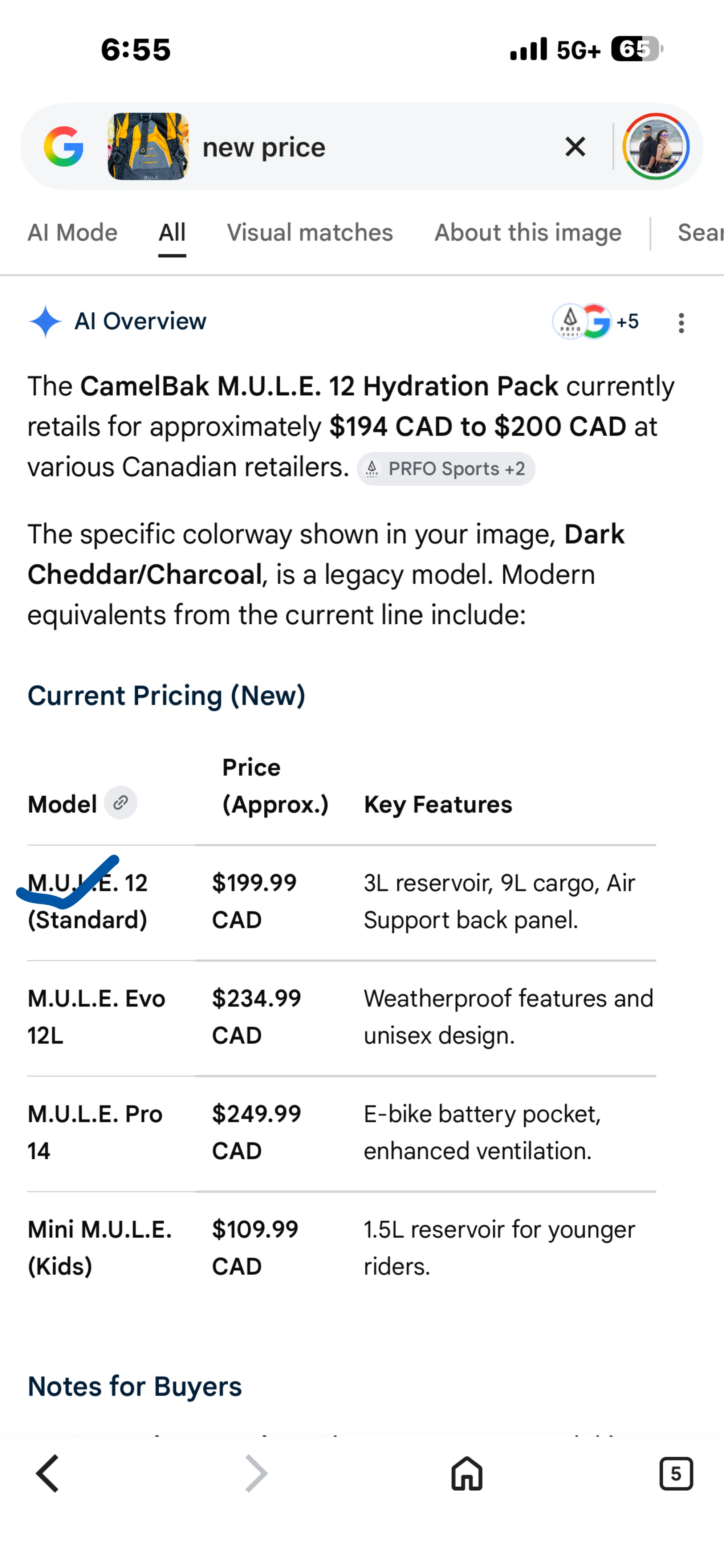Image resolution: width=724 pixels, height=1568 pixels.
Task: Tap the forward arrow navigation icon
Action: click(x=256, y=1474)
